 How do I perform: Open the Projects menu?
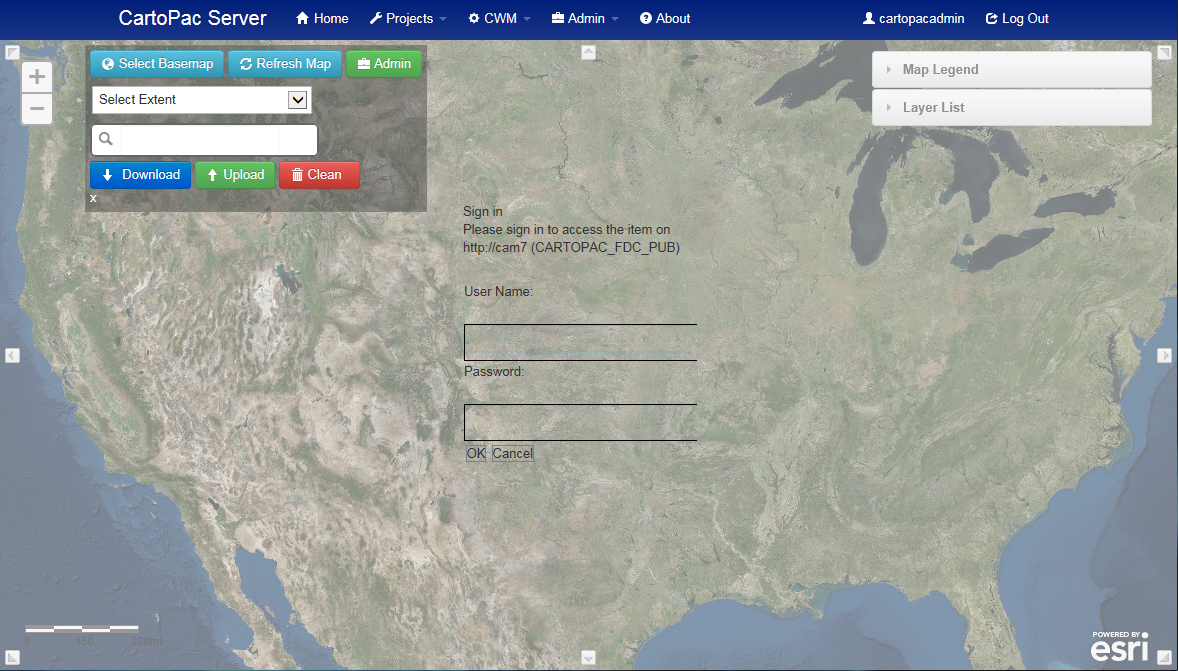(x=408, y=18)
